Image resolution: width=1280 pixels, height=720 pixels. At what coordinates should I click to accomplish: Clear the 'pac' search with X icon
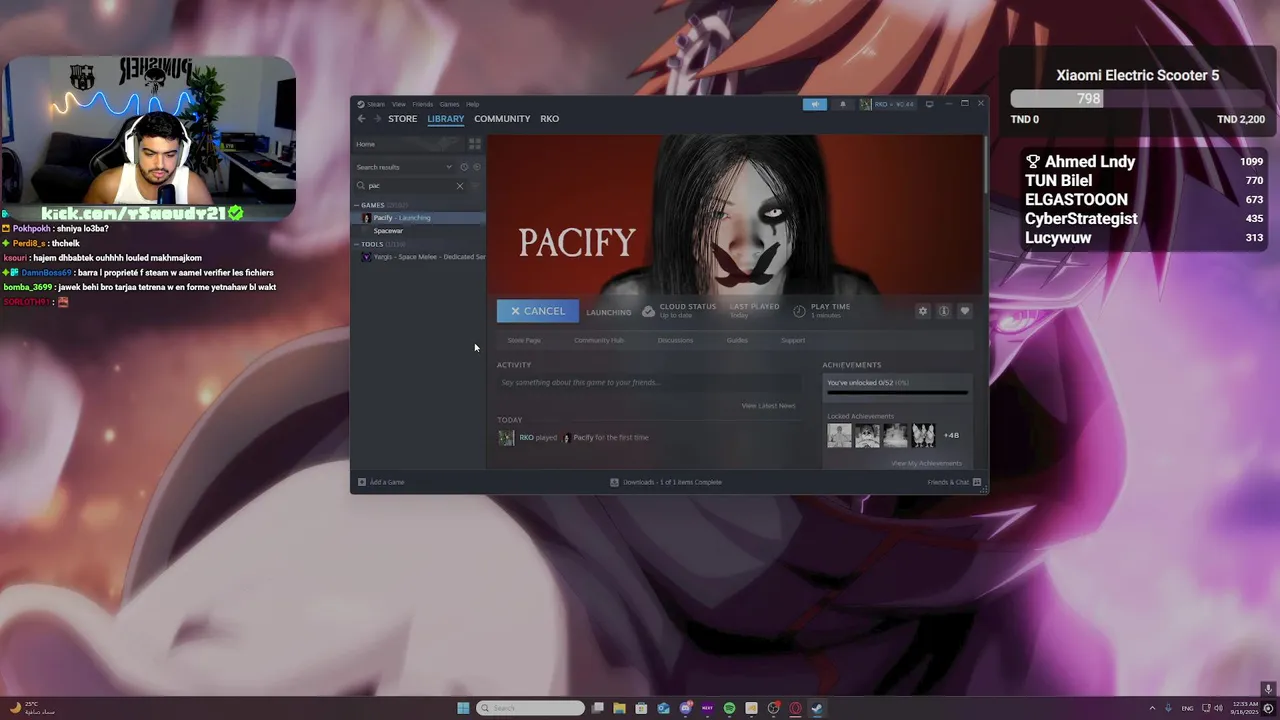click(x=460, y=186)
